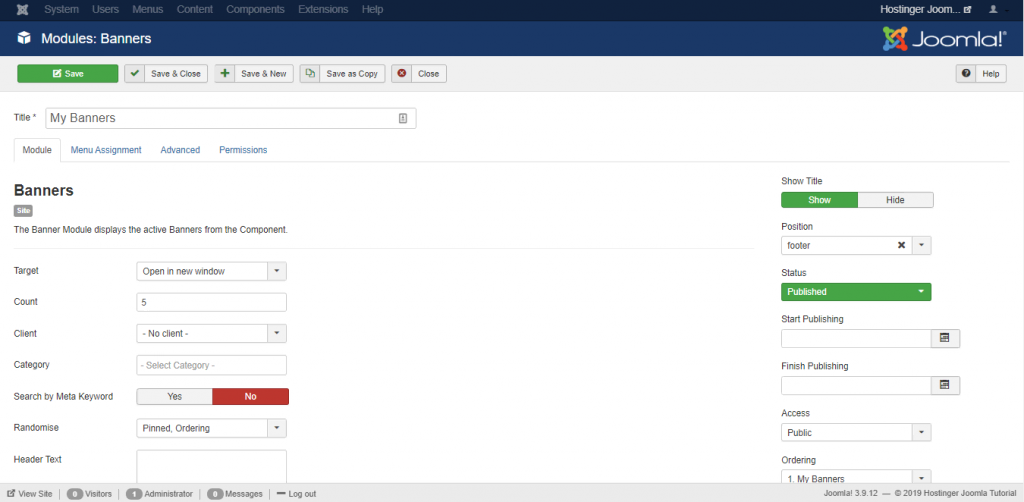This screenshot has width=1024, height=502.
Task: Click the icon inside the Title field
Action: point(403,118)
